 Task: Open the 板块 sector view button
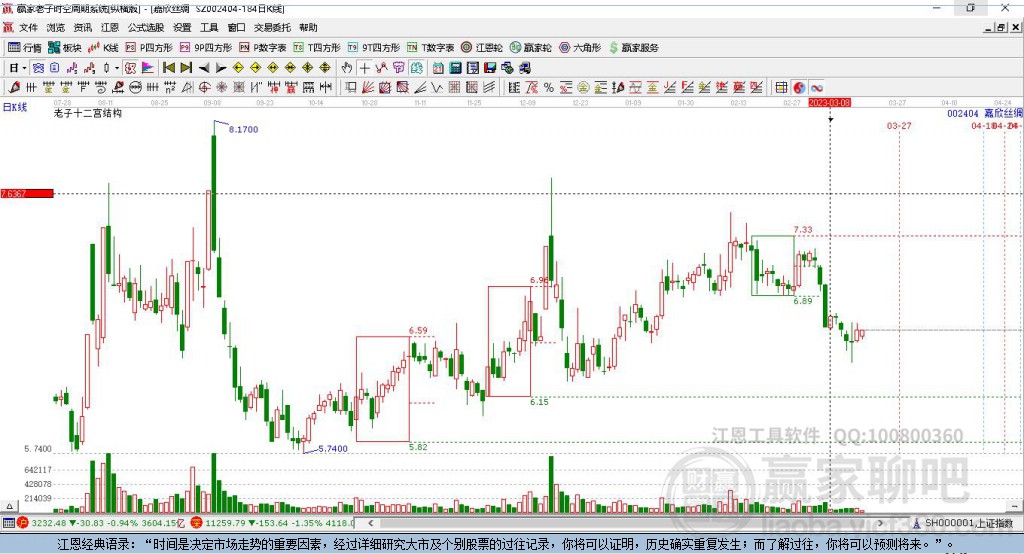[x=65, y=48]
